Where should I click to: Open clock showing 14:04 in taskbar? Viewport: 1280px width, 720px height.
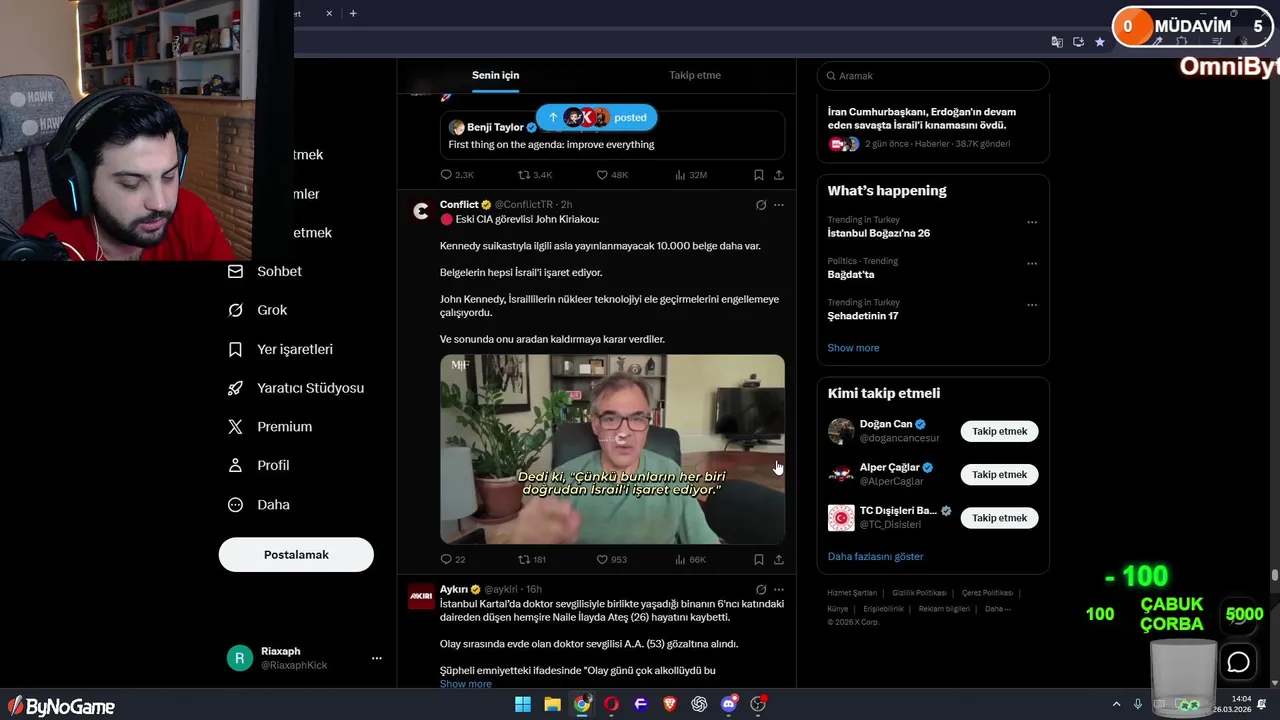pyautogui.click(x=1231, y=704)
